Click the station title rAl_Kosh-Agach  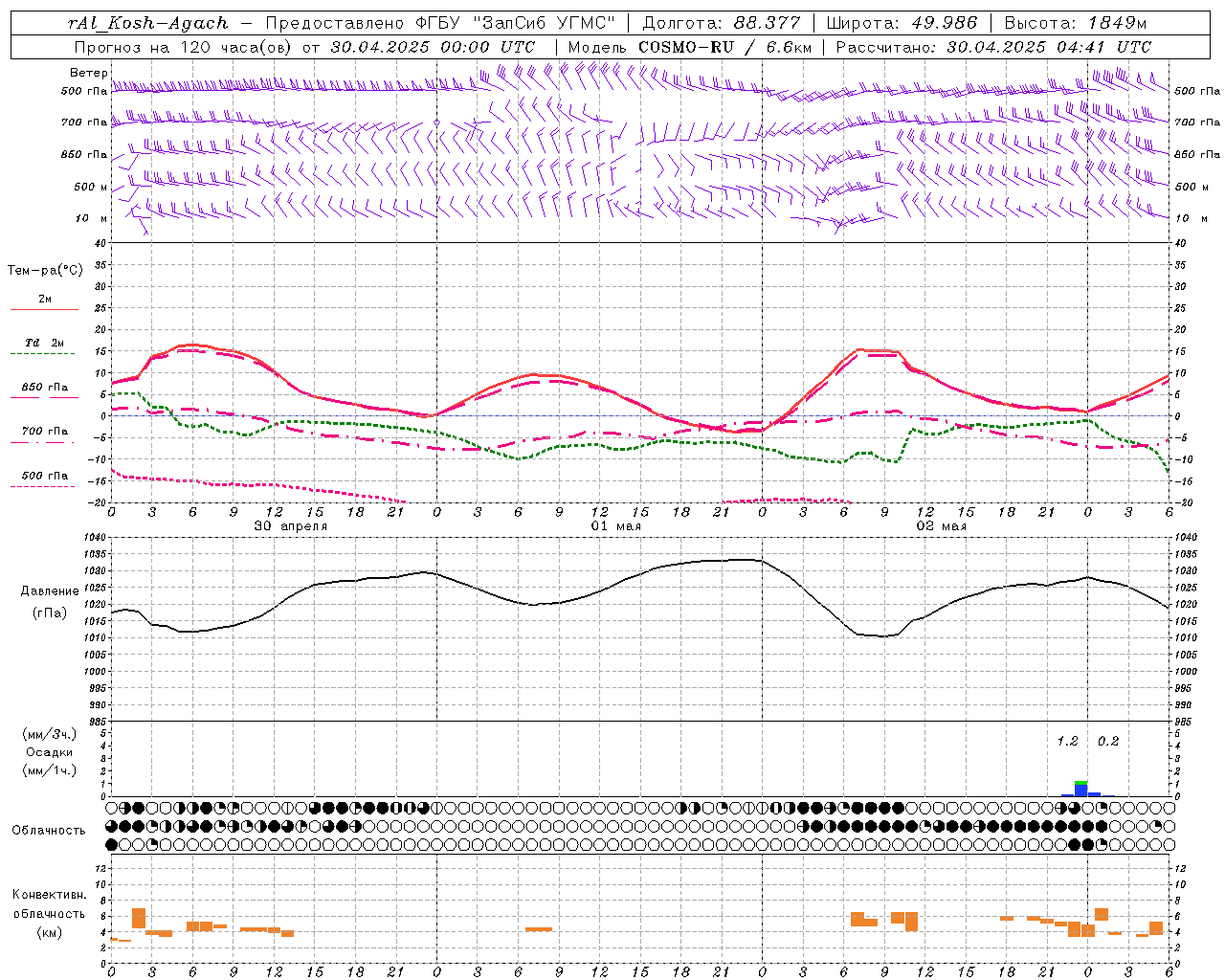(x=148, y=23)
